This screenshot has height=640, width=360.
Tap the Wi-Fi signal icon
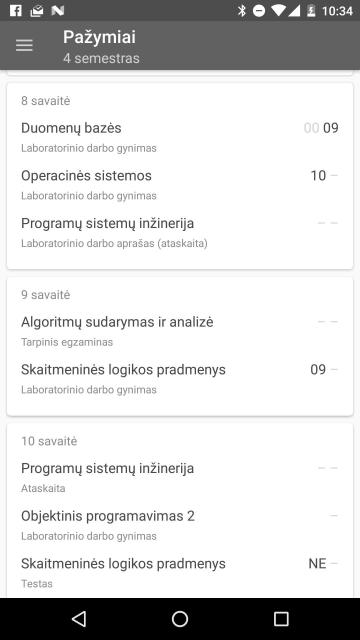click(278, 11)
